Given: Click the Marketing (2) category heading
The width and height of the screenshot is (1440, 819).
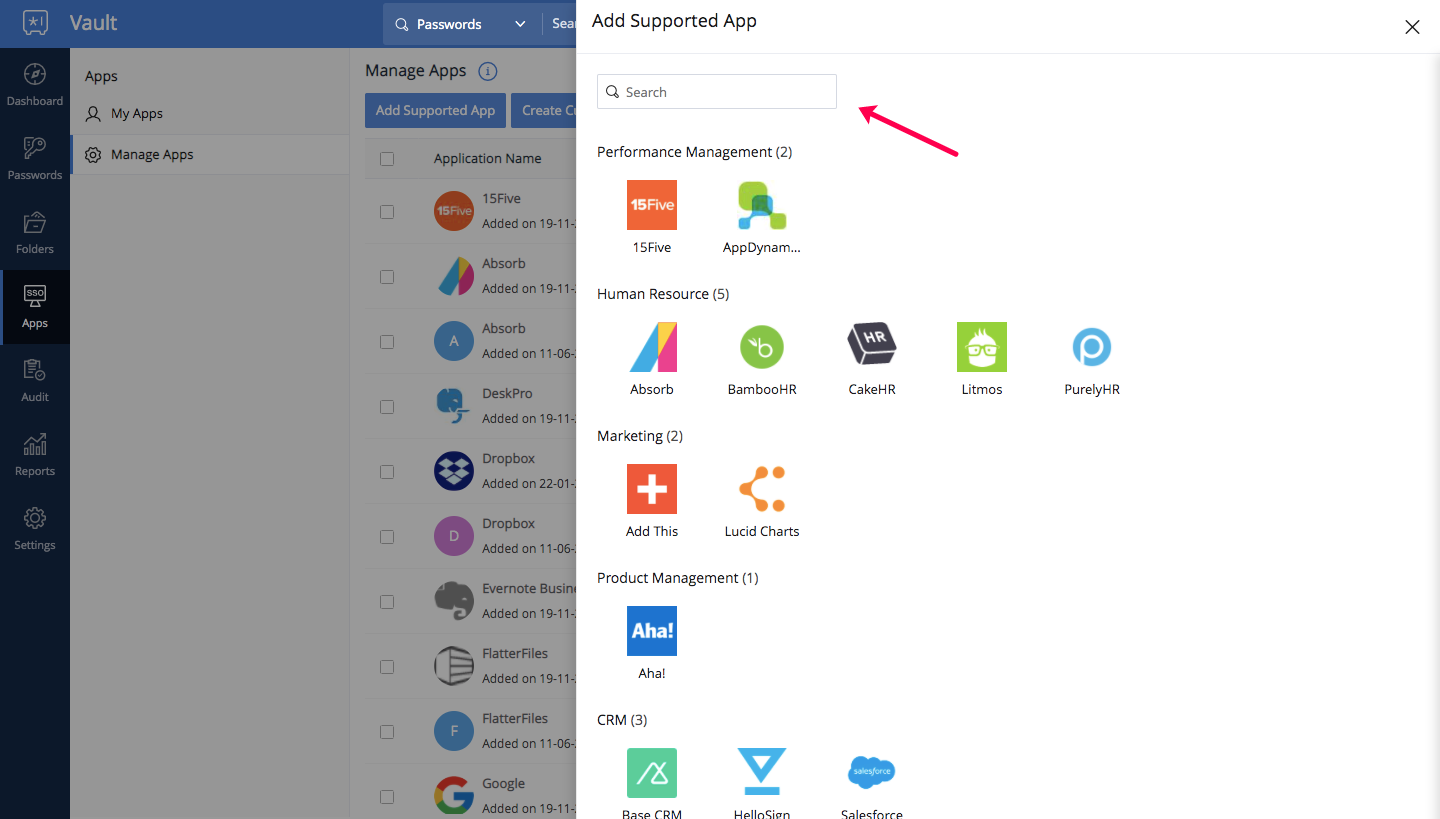Looking at the screenshot, I should click(640, 436).
